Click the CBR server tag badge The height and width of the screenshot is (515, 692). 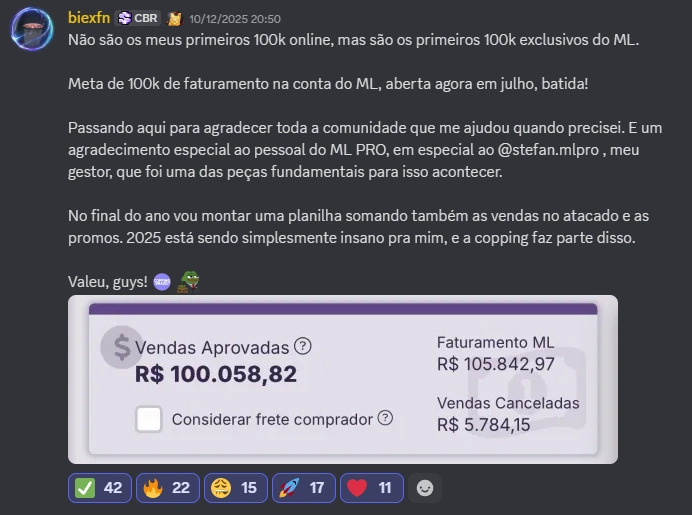(138, 18)
